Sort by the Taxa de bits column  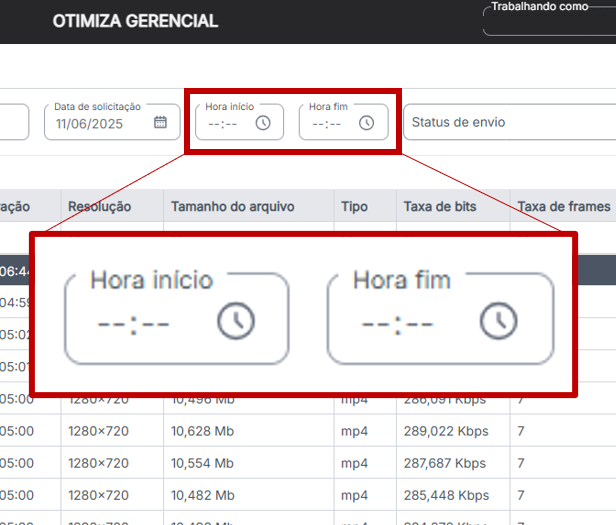pos(440,206)
